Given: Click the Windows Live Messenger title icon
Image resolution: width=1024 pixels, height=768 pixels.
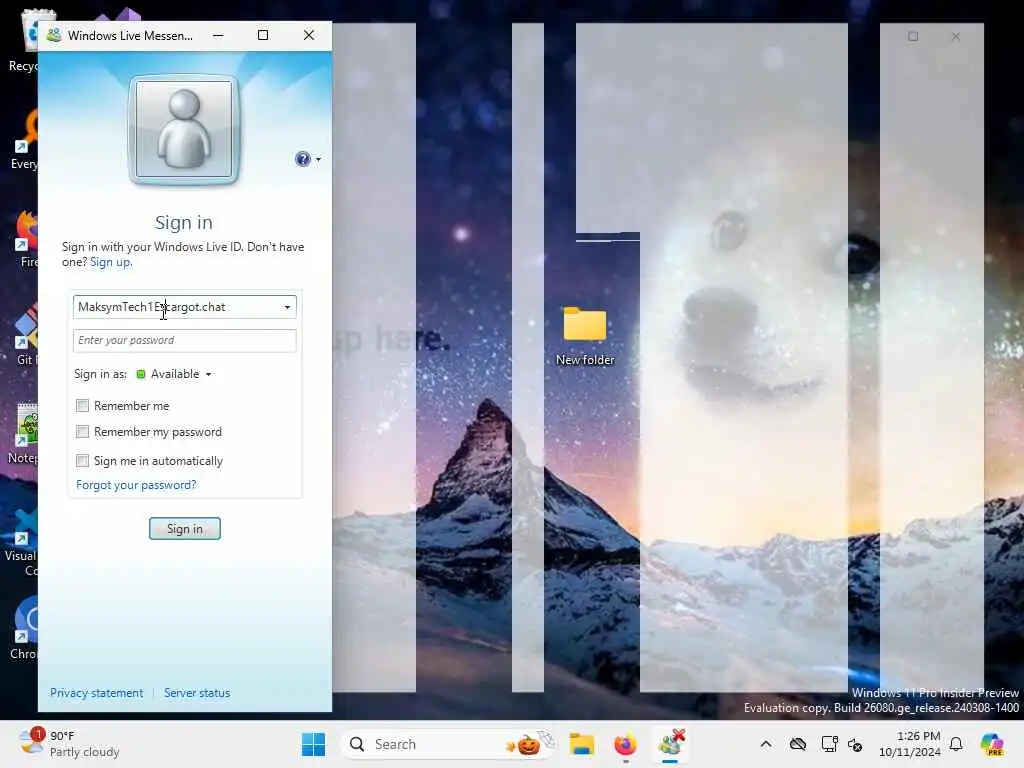Looking at the screenshot, I should pyautogui.click(x=54, y=35).
